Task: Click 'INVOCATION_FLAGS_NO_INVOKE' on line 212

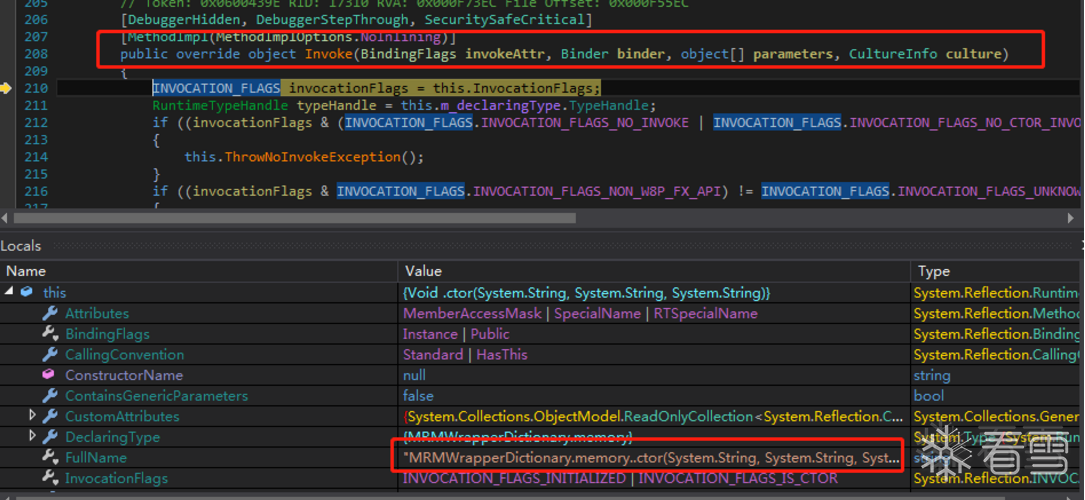Action: click(585, 122)
